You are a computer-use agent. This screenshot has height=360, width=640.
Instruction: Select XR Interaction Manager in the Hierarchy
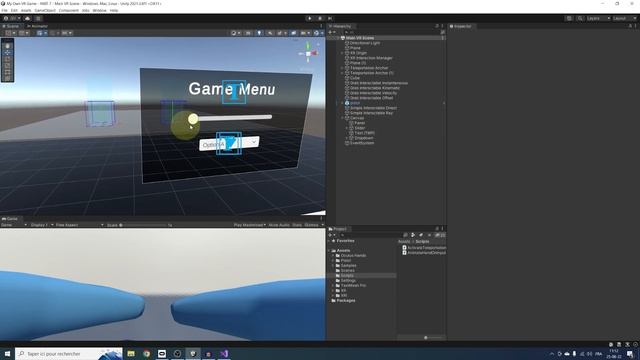(x=371, y=58)
